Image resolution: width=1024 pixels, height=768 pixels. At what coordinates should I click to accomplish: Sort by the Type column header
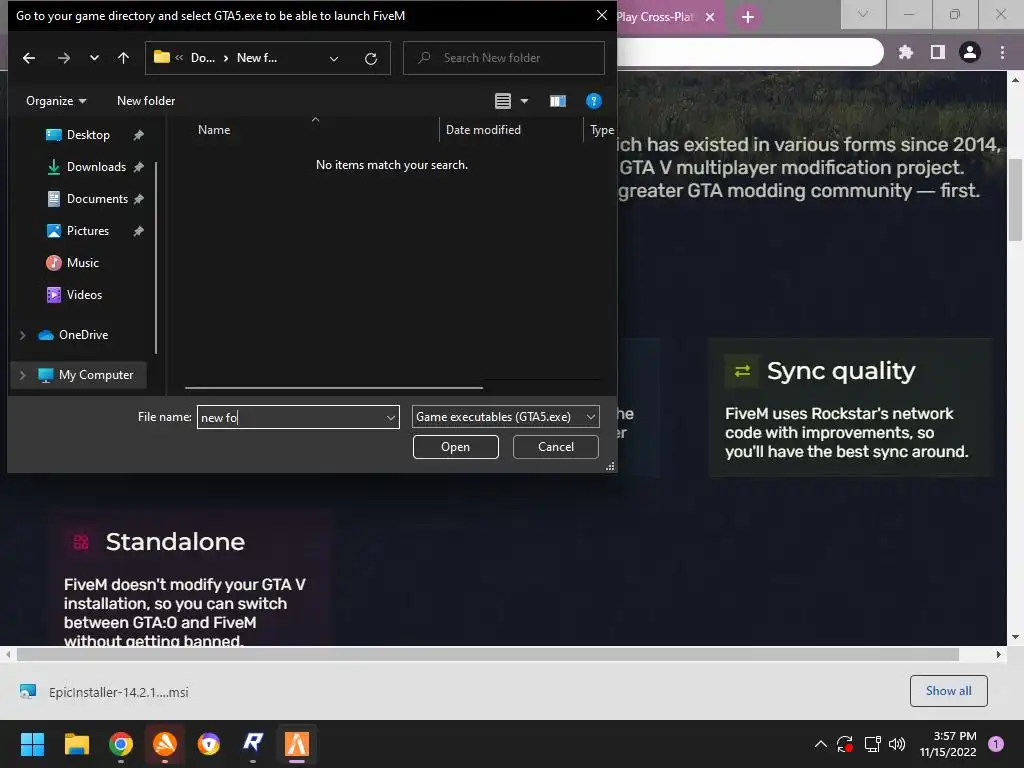[601, 130]
